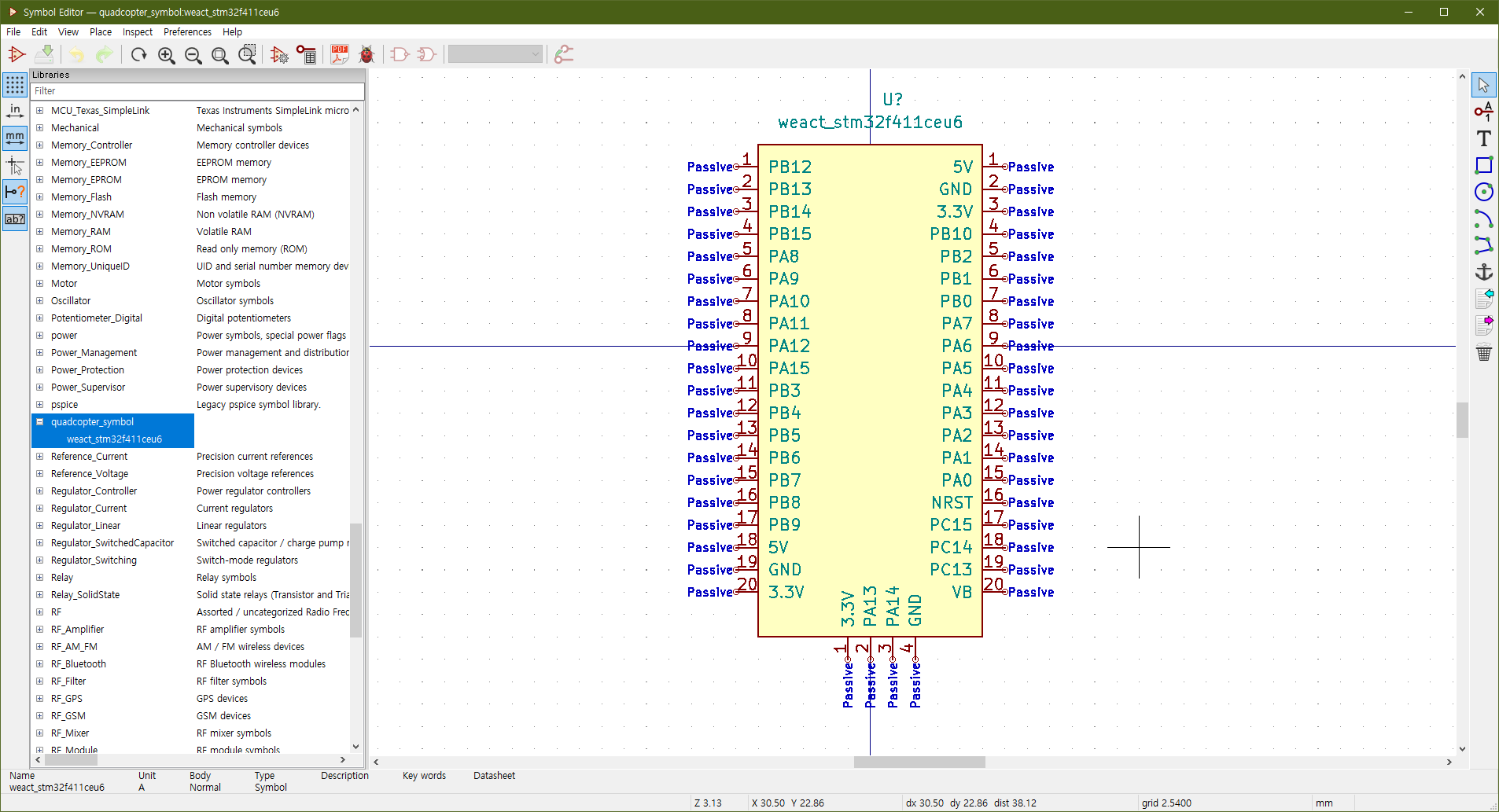The width and height of the screenshot is (1499, 812).
Task: Select weact_stm32f411ceu6 in library tree
Action: coord(114,439)
